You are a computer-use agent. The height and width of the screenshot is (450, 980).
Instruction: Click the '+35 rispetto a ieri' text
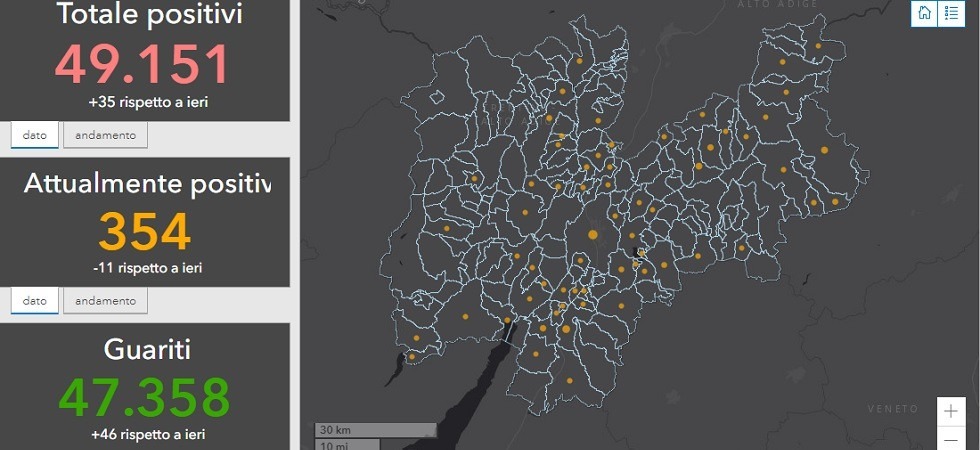point(148,102)
